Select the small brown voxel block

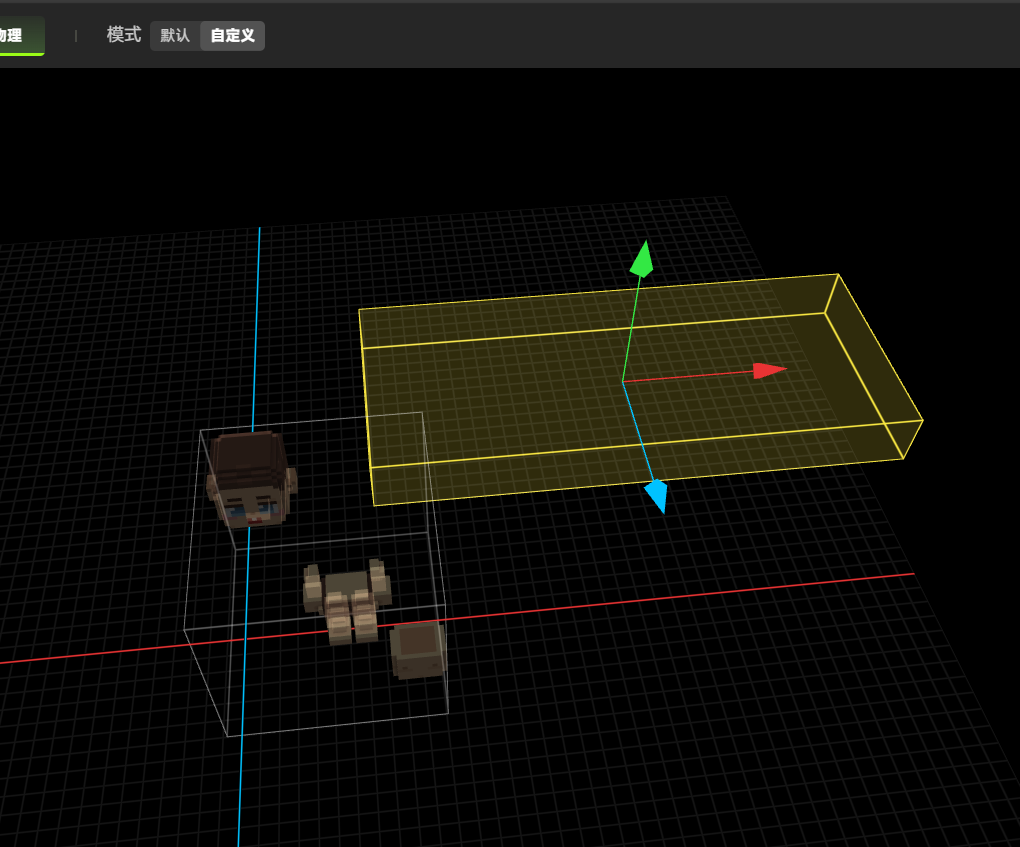[x=417, y=650]
